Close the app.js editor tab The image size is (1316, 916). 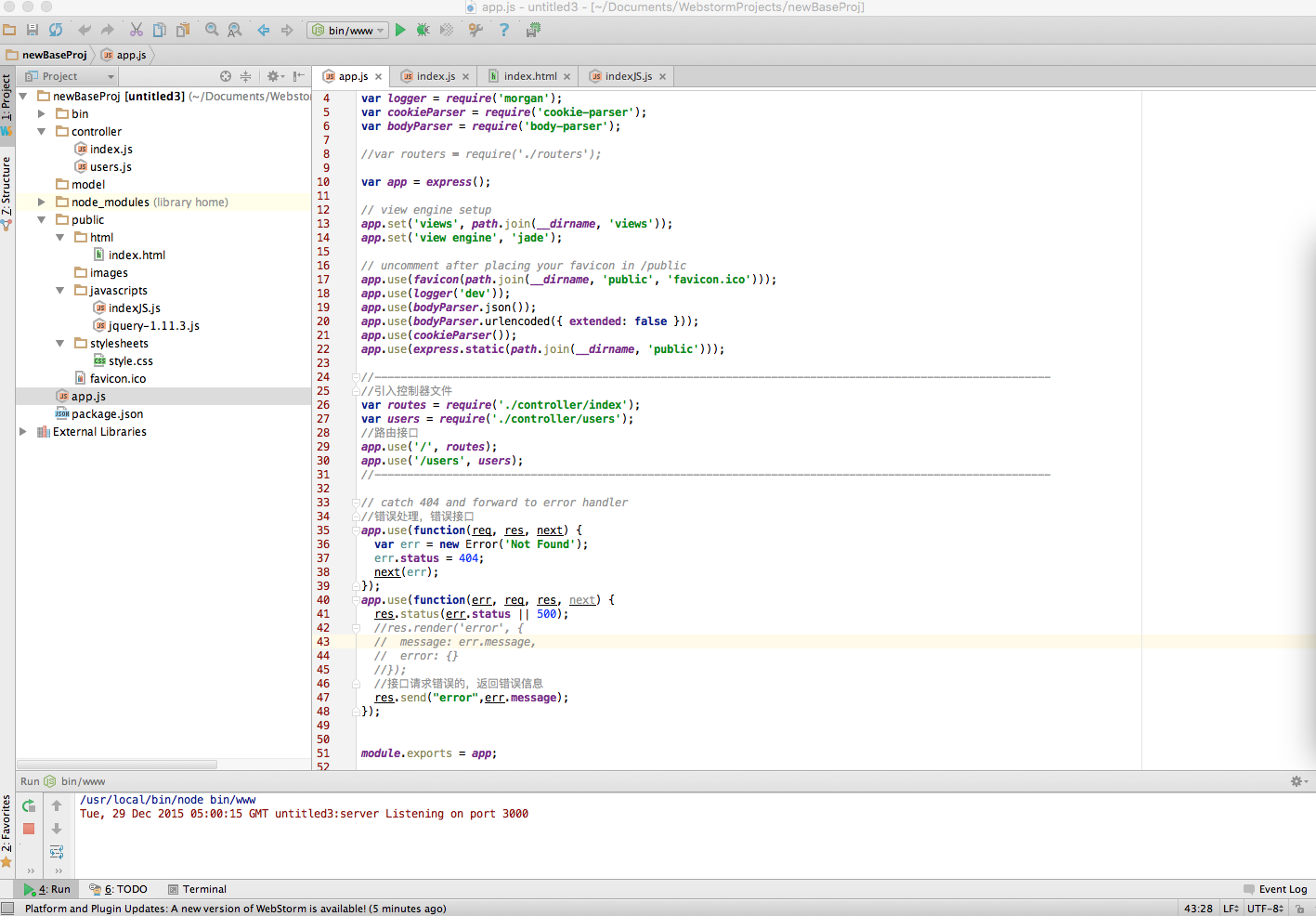tap(378, 77)
